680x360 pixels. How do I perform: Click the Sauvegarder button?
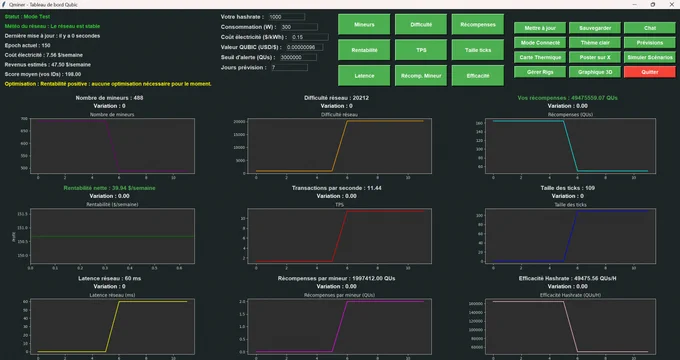click(595, 28)
